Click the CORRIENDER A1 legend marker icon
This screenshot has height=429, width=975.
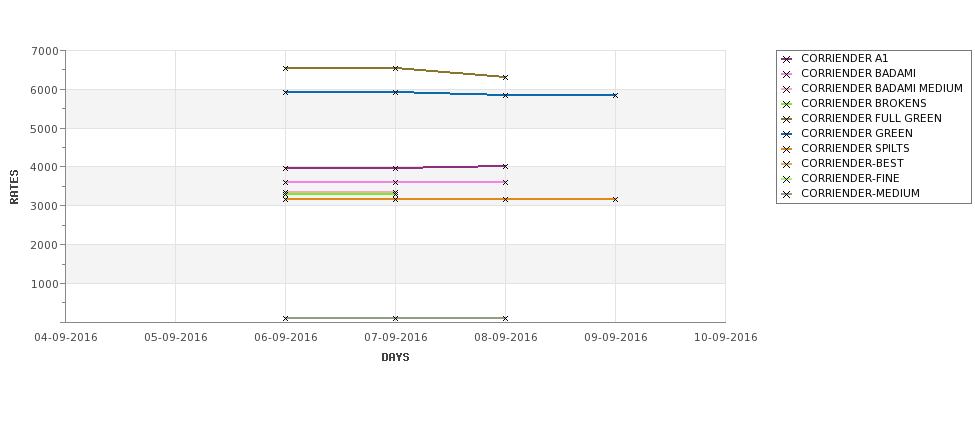pos(787,59)
